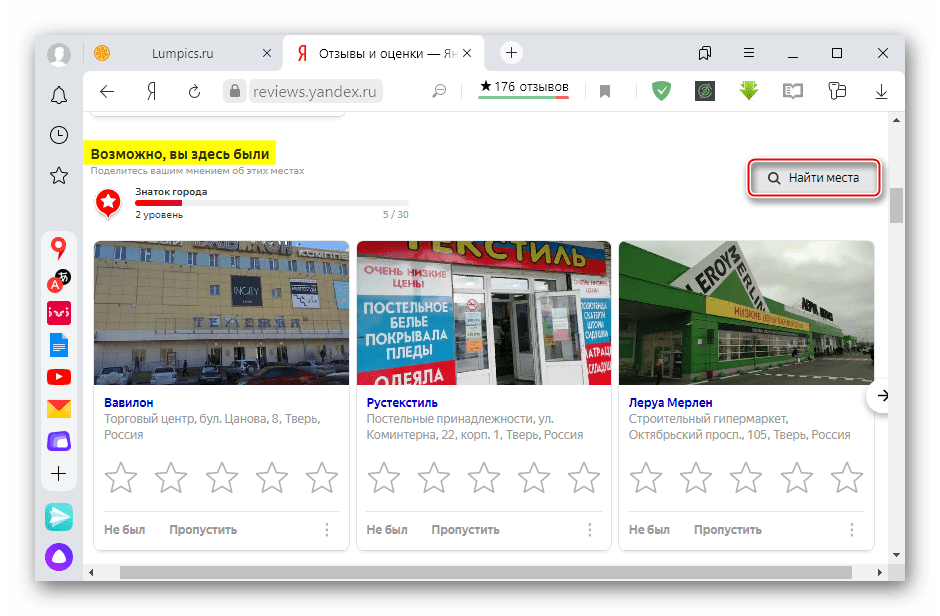
Task: Click the horizontal scrollbar at page bottom
Action: click(x=485, y=573)
